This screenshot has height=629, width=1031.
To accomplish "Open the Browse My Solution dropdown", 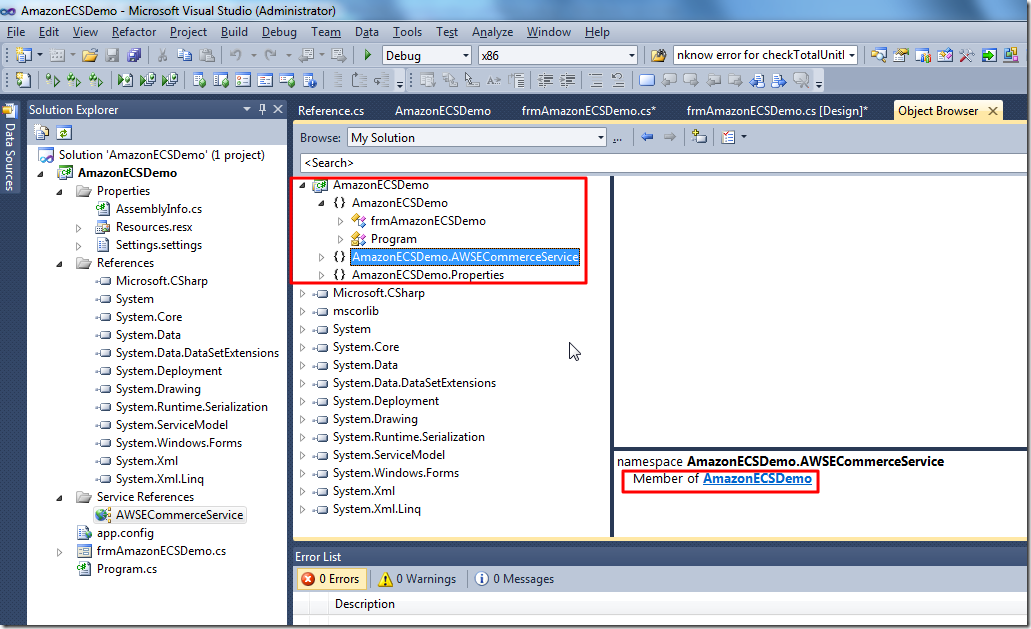I will coord(600,137).
